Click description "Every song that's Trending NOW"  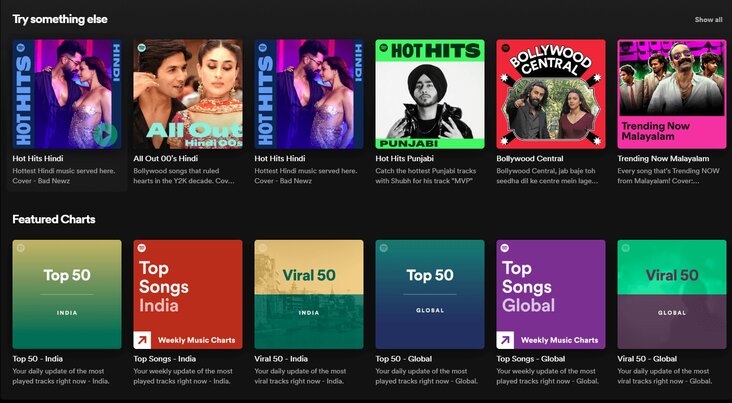coord(669,176)
